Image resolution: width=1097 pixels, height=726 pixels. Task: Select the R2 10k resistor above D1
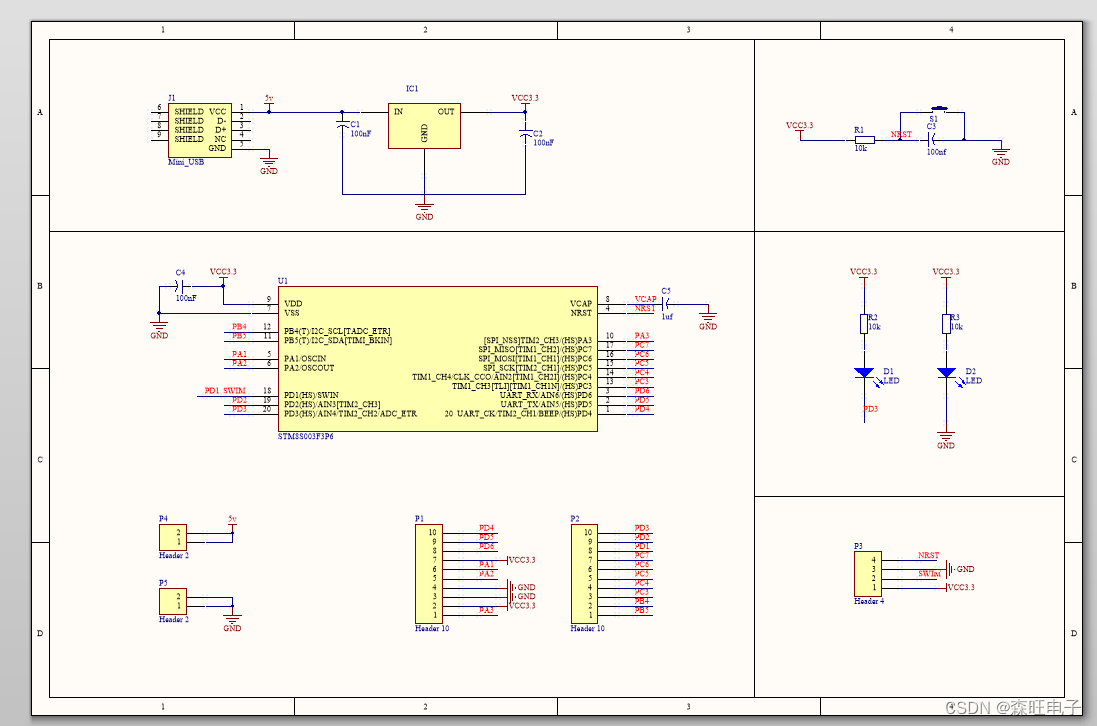(x=864, y=324)
